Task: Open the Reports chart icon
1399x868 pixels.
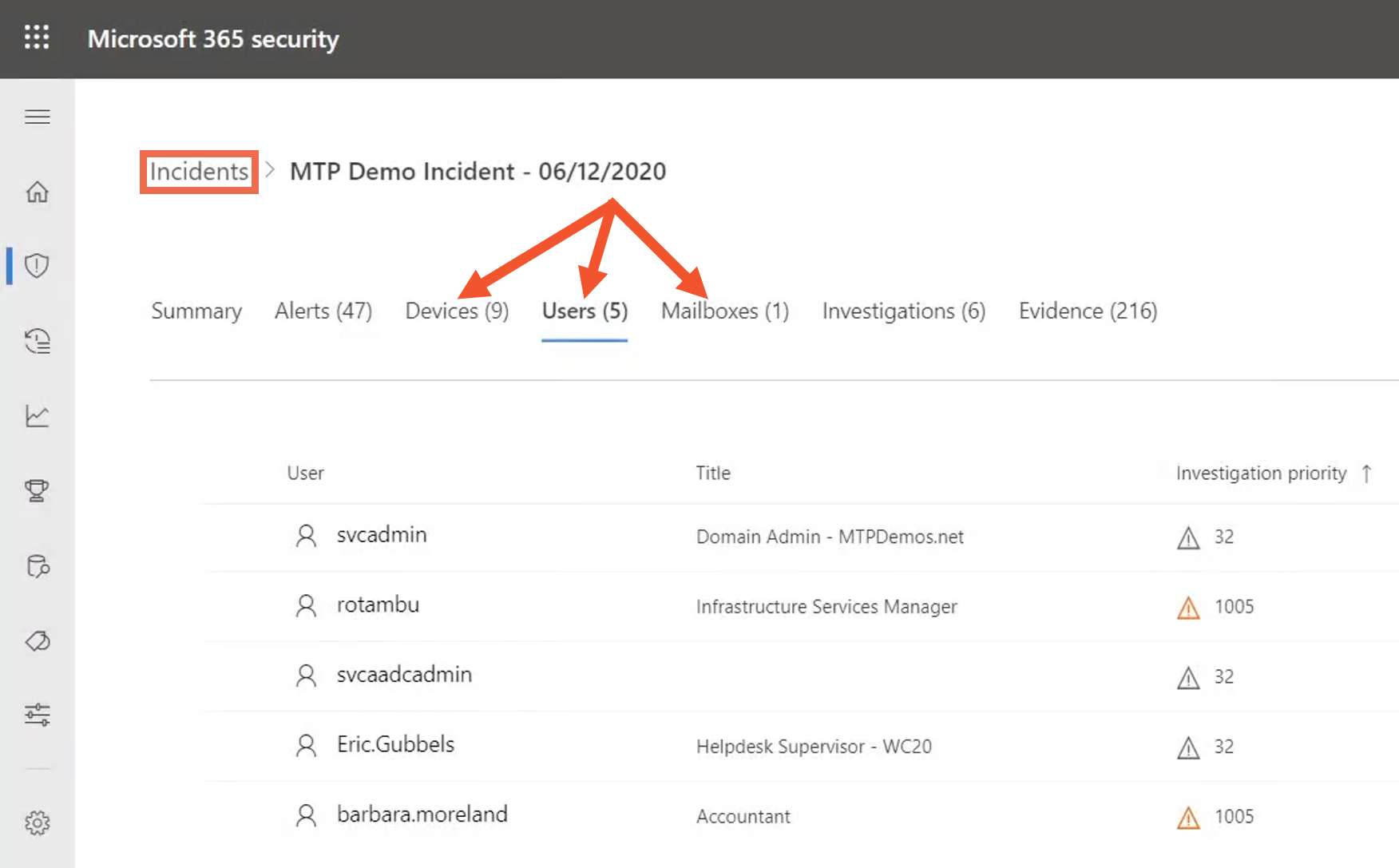Action: coord(38,416)
